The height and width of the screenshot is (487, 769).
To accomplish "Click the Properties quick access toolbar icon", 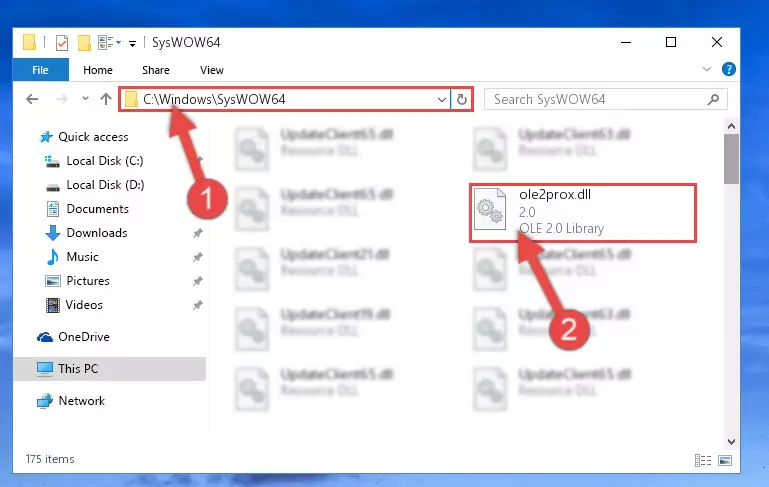I will click(x=62, y=43).
